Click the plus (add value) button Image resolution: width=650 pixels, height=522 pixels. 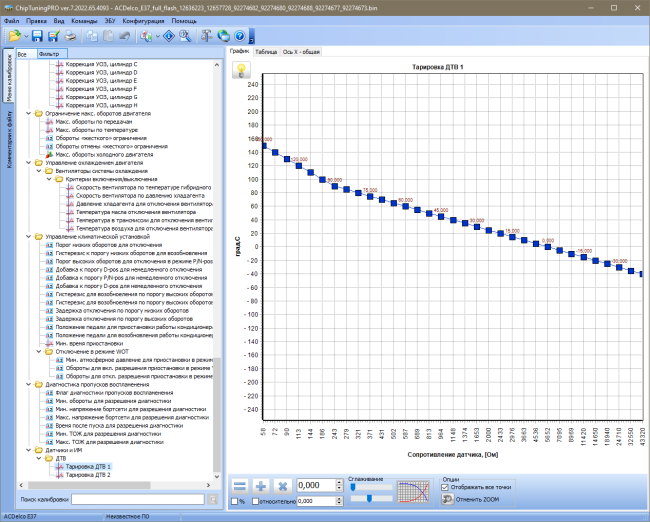click(261, 486)
